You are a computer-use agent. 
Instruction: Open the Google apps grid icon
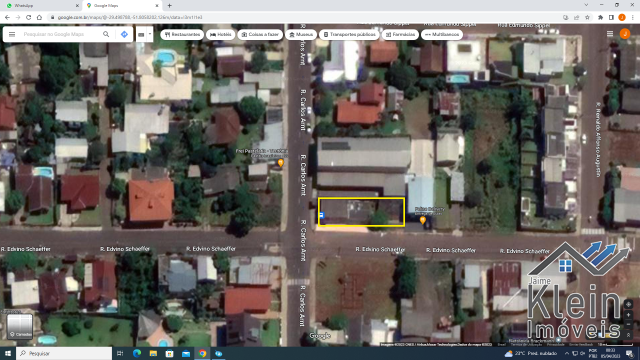610,34
